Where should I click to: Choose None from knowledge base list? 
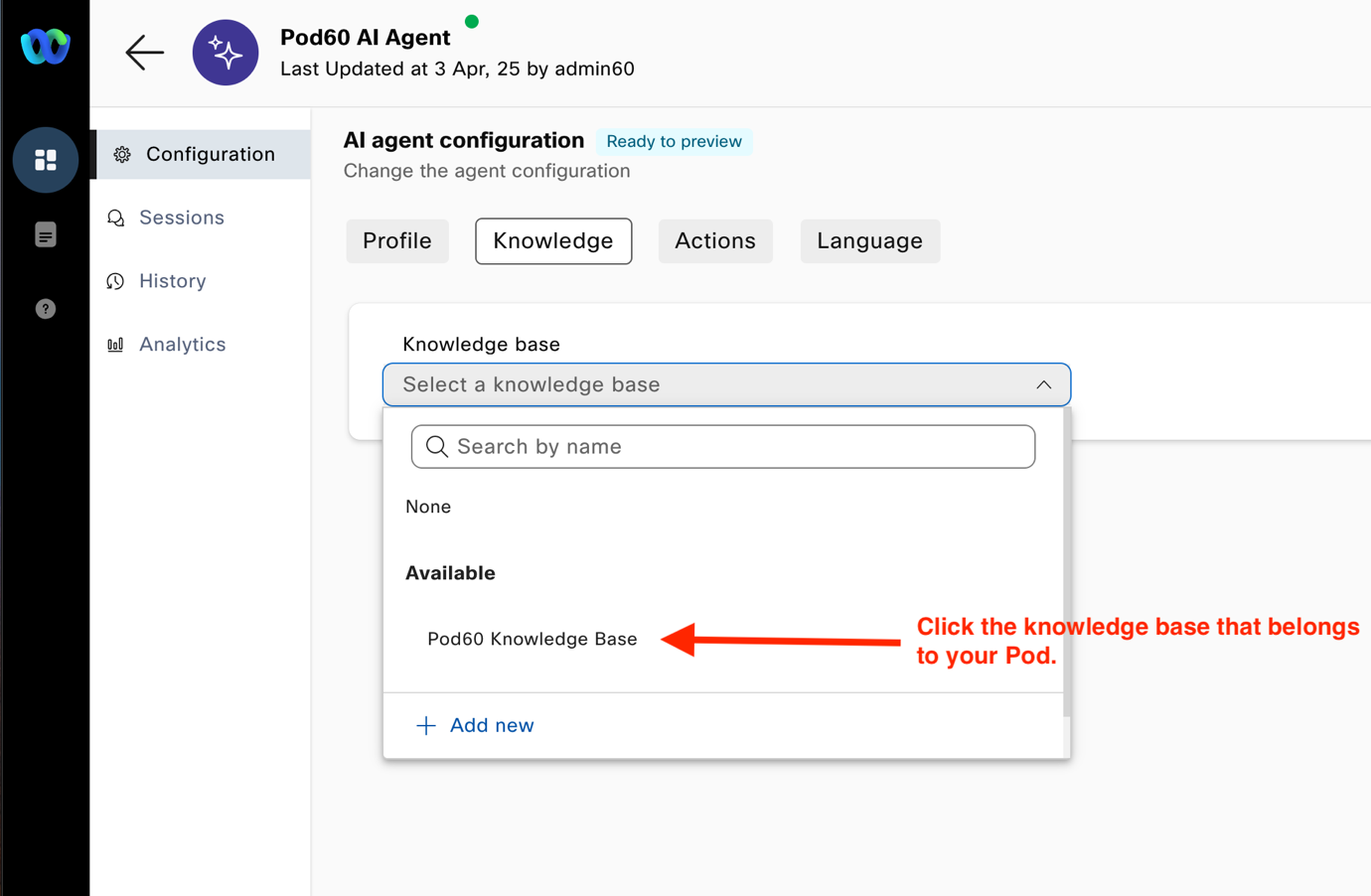428,507
